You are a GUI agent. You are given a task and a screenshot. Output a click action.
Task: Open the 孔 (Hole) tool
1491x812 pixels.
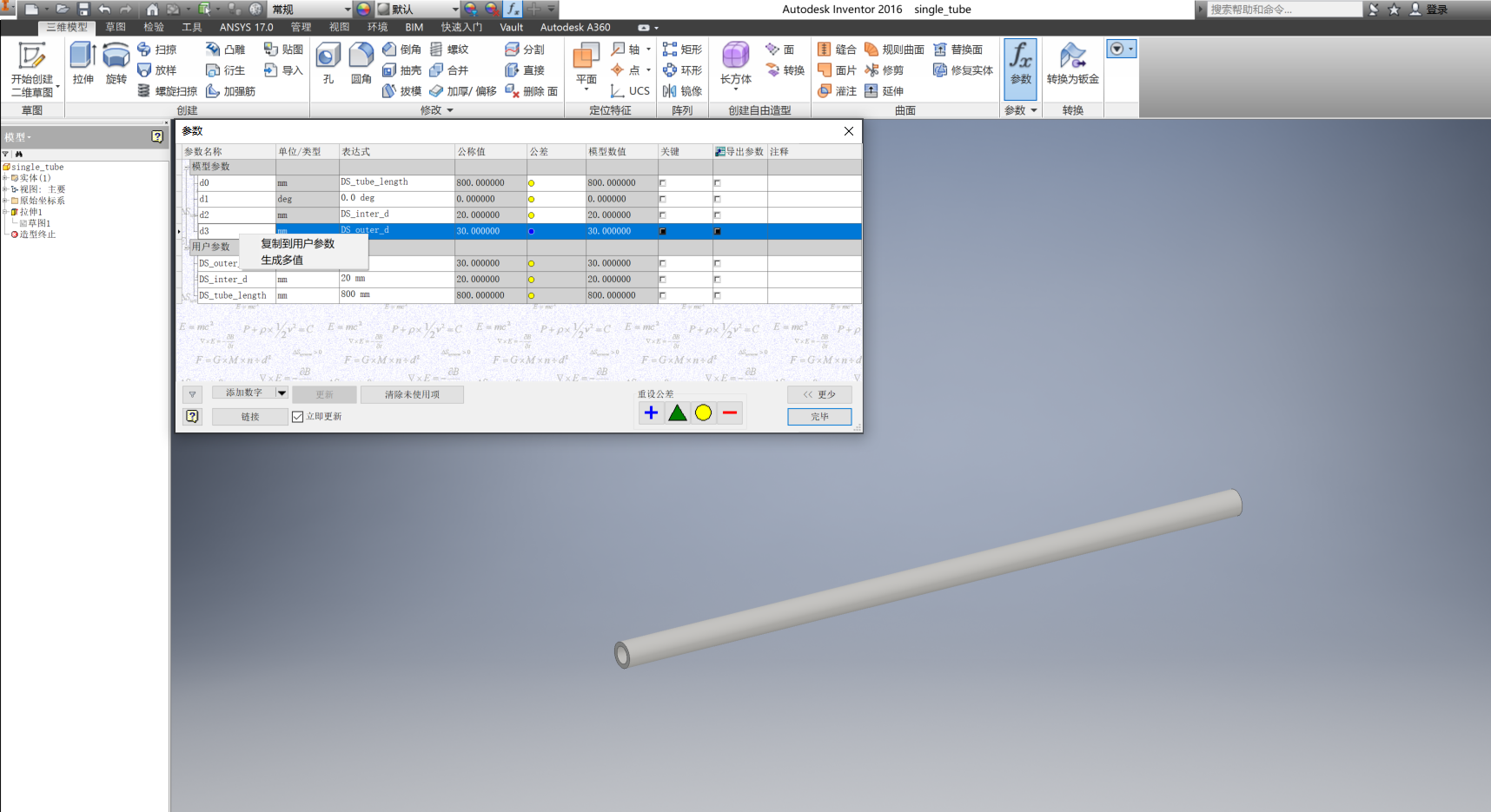[328, 61]
